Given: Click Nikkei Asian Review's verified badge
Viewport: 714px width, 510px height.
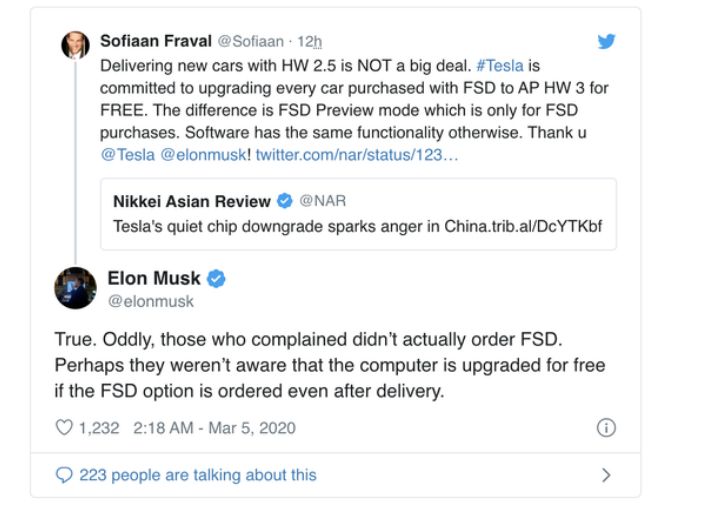Looking at the screenshot, I should 285,201.
